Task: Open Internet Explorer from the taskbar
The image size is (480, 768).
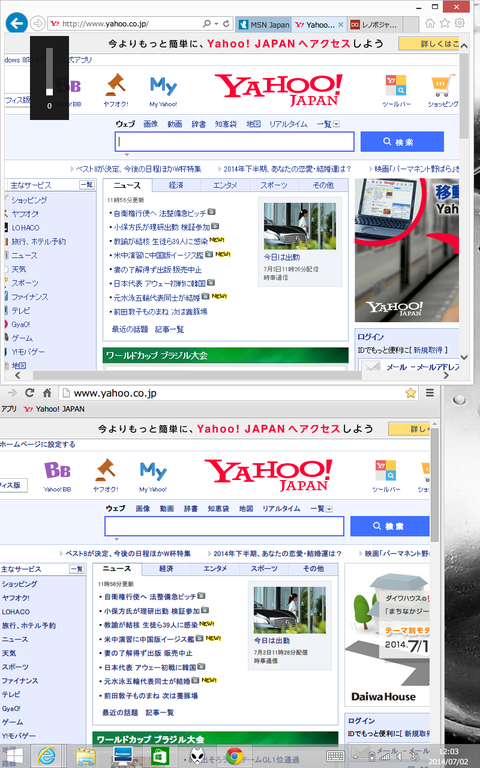Action: point(47,756)
